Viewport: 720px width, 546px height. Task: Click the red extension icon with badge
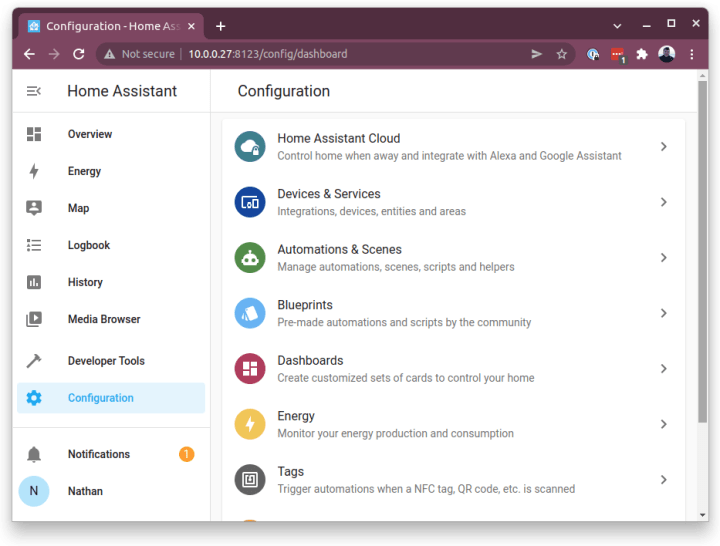point(618,55)
